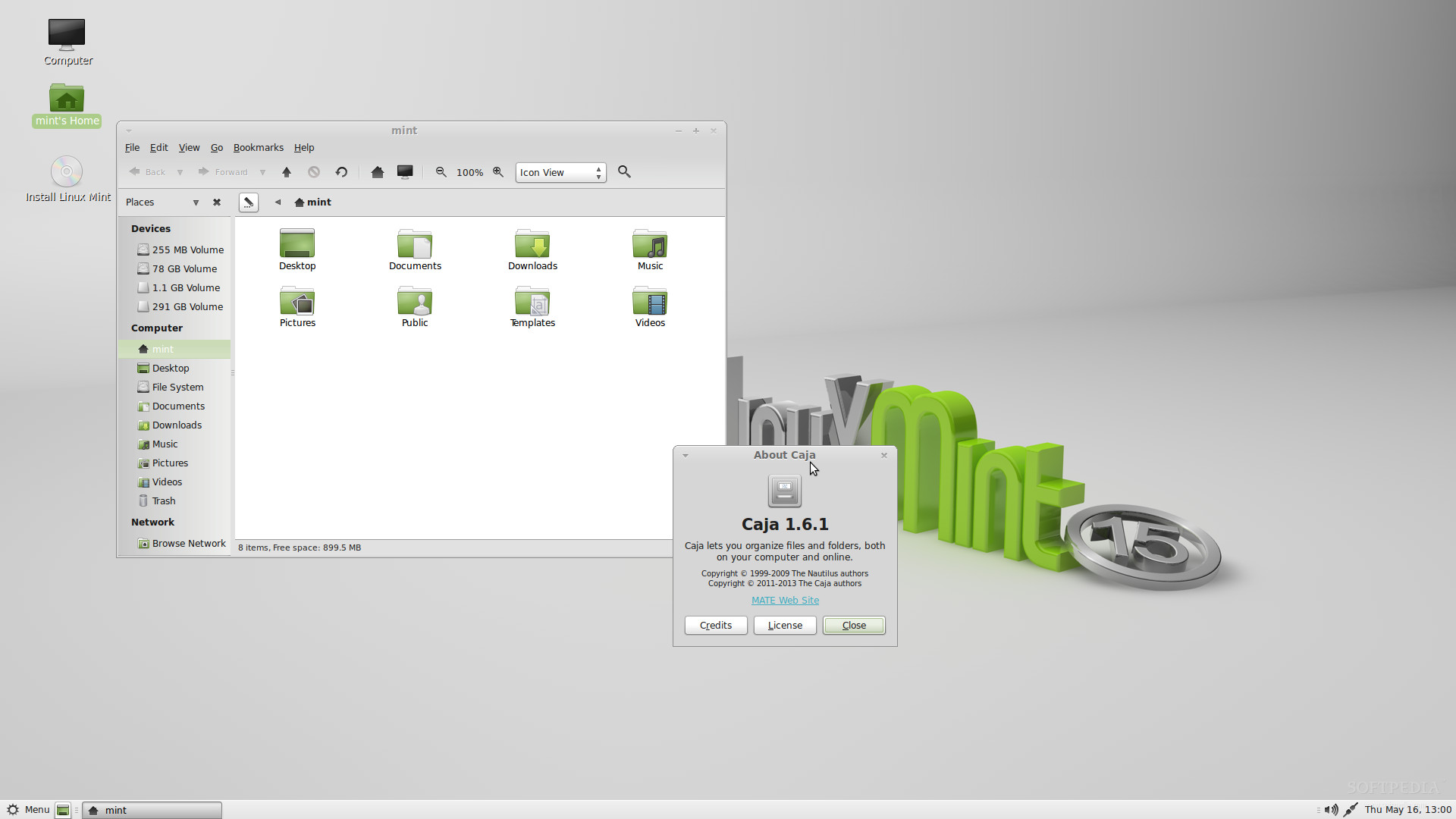1456x819 pixels.
Task: Click the Back navigation button
Action: coord(147,172)
